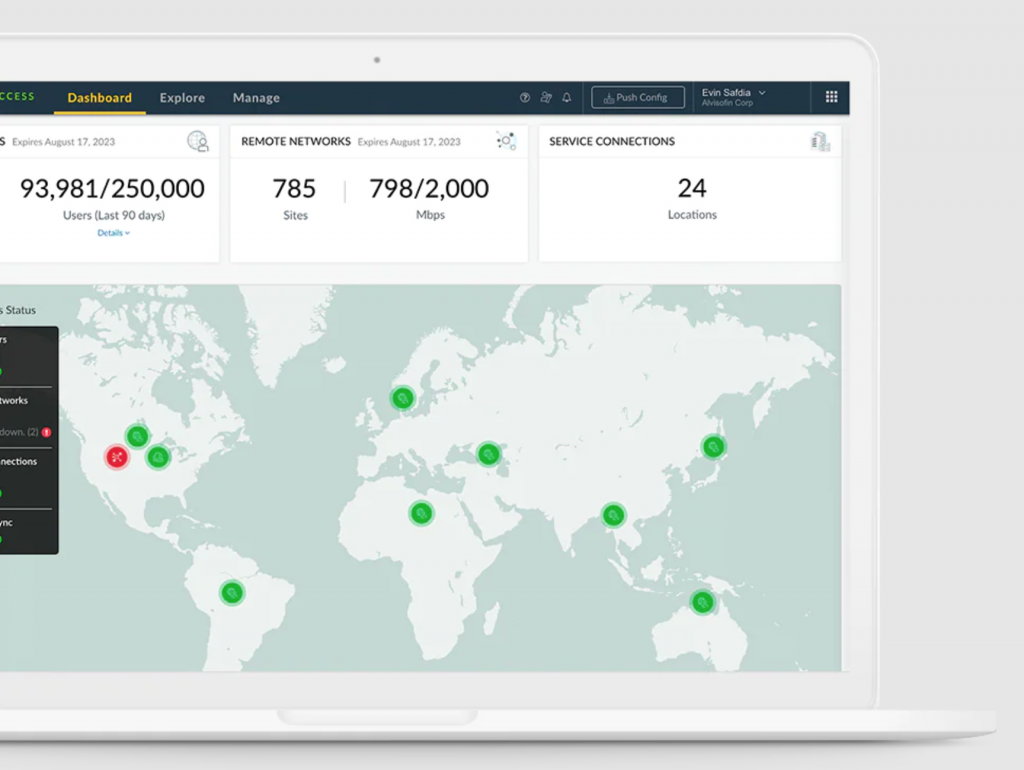Open the notifications bell
Screen dimensions: 1024x770
(567, 98)
